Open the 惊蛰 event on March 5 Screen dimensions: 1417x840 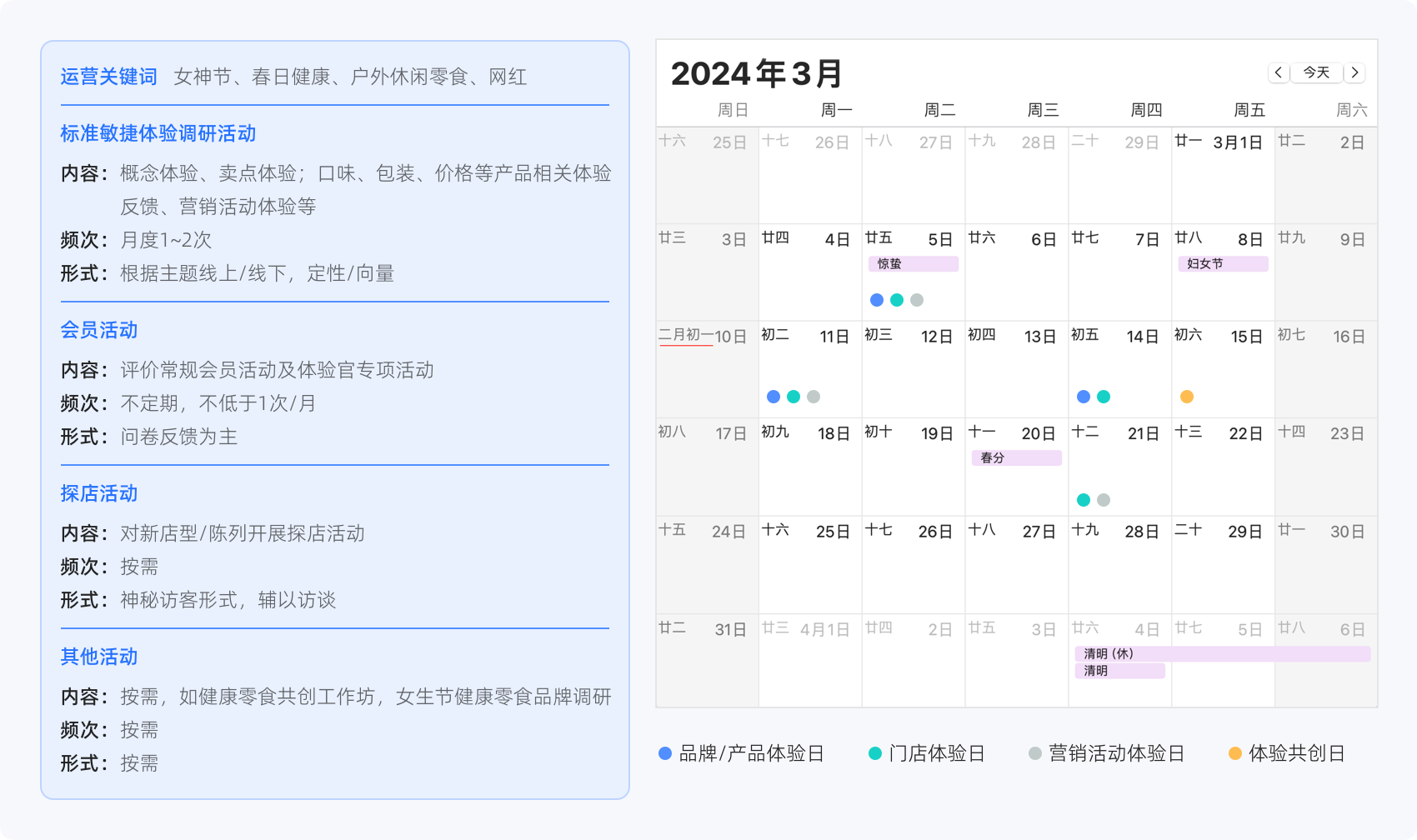(914, 263)
